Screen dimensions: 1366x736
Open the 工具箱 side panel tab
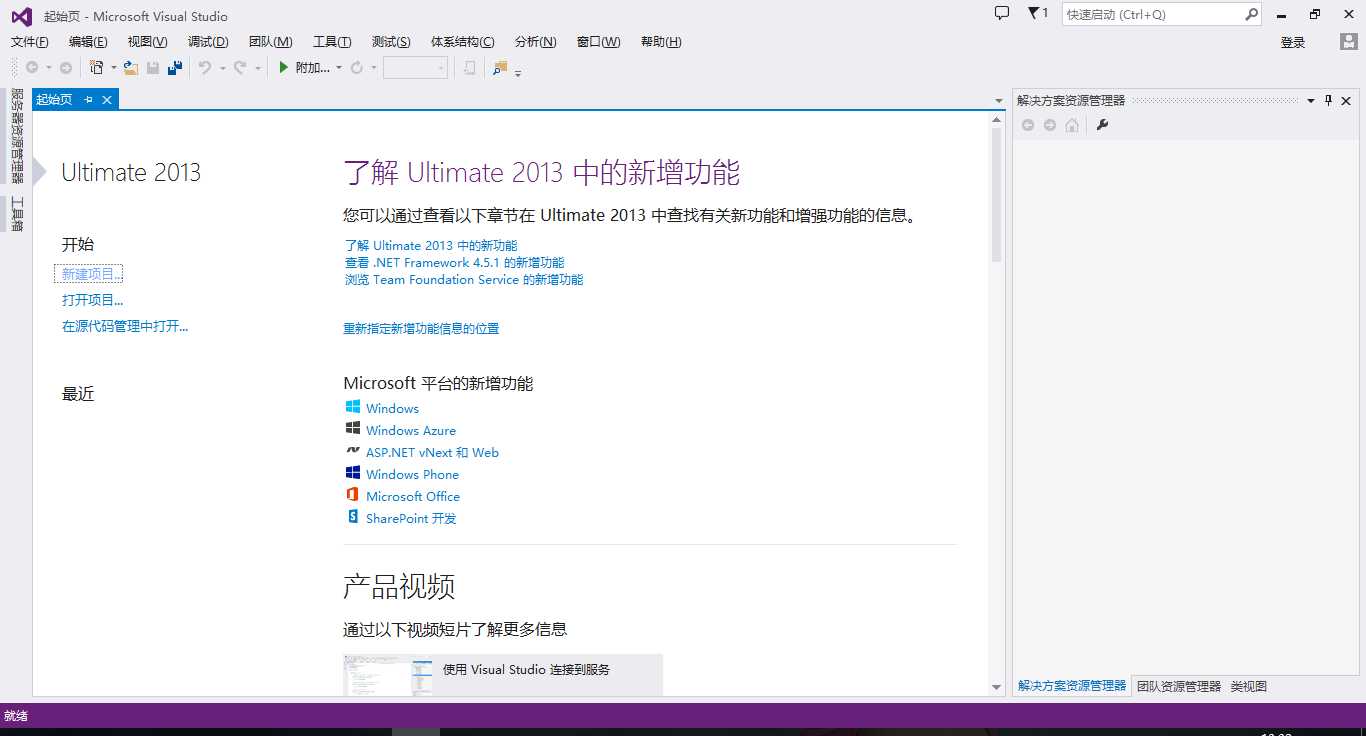tap(16, 213)
